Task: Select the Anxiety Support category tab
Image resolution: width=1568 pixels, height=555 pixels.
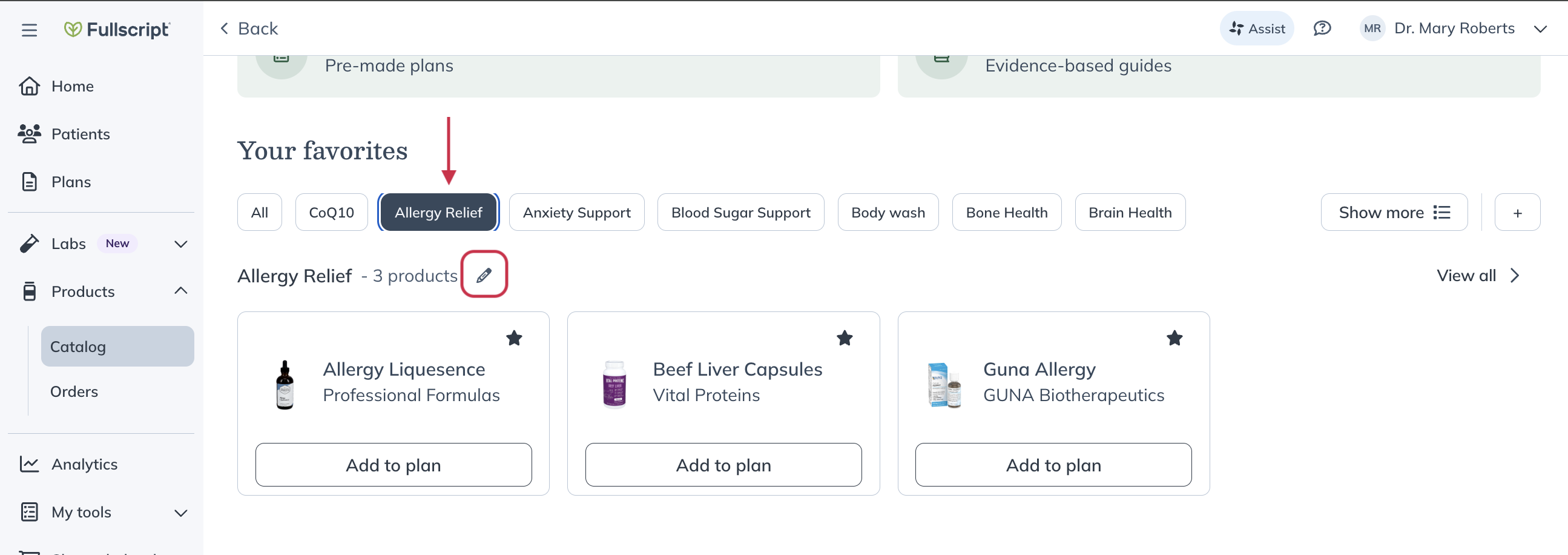Action: point(576,212)
